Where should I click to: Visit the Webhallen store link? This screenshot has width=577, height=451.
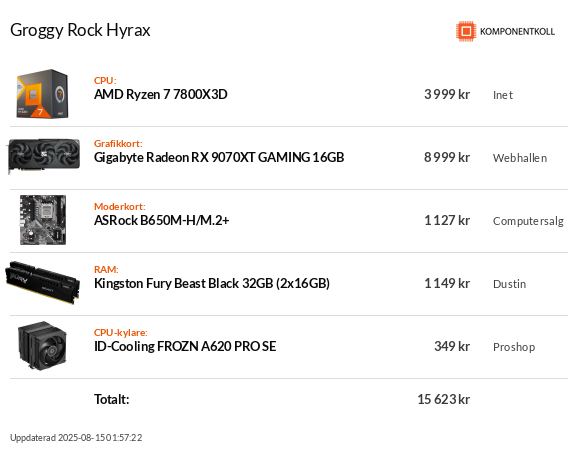tap(520, 158)
